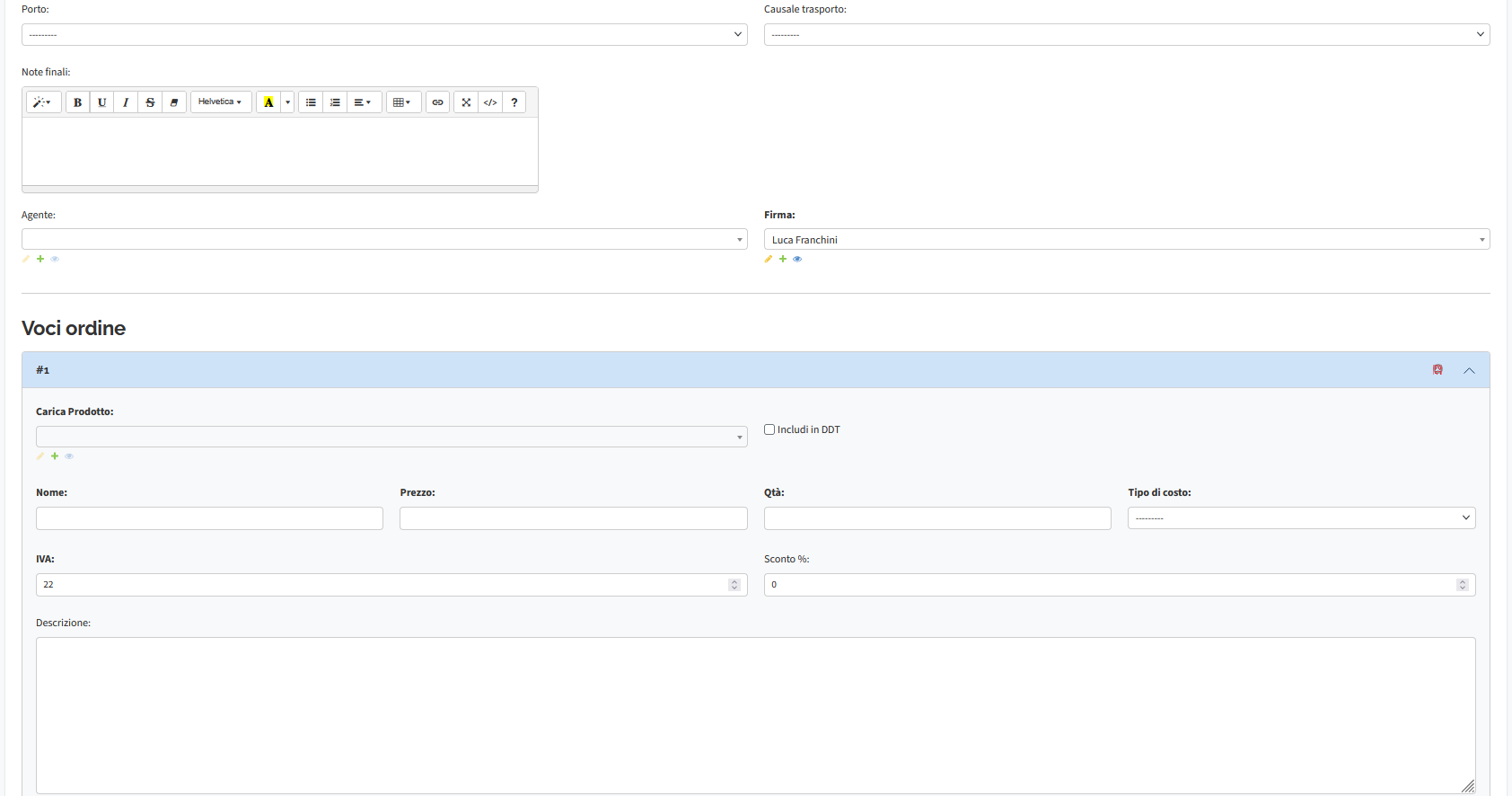This screenshot has height=796, width=1512.
Task: Show the HTML code view
Action: (490, 102)
